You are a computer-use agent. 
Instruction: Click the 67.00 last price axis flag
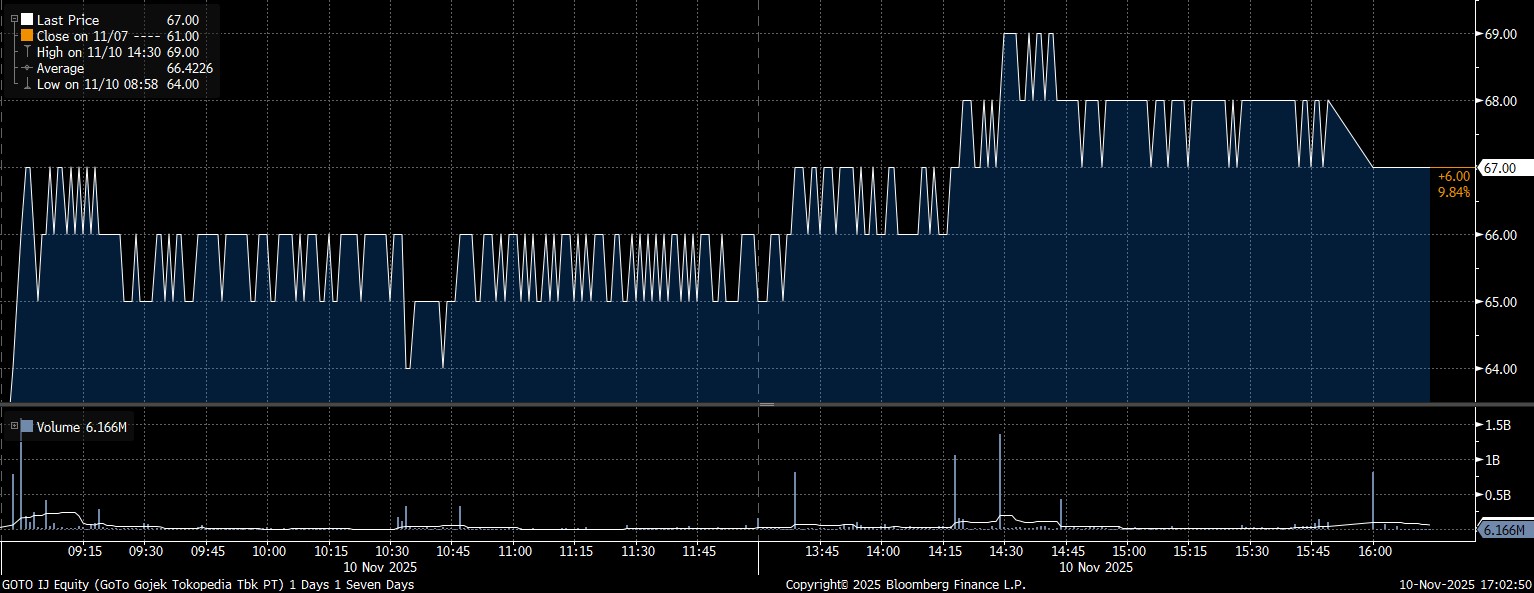(1499, 168)
